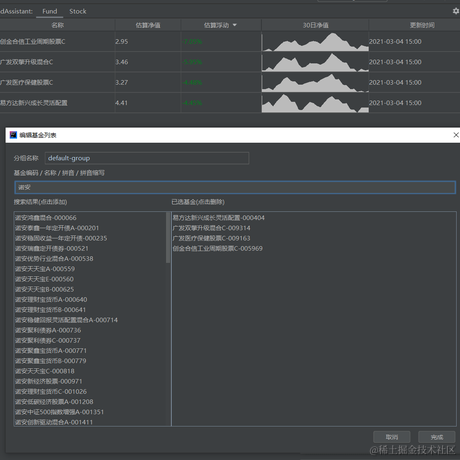Screen dimensions: 460x460
Task: Open the settings gear in the tool window
Action: [456, 11]
